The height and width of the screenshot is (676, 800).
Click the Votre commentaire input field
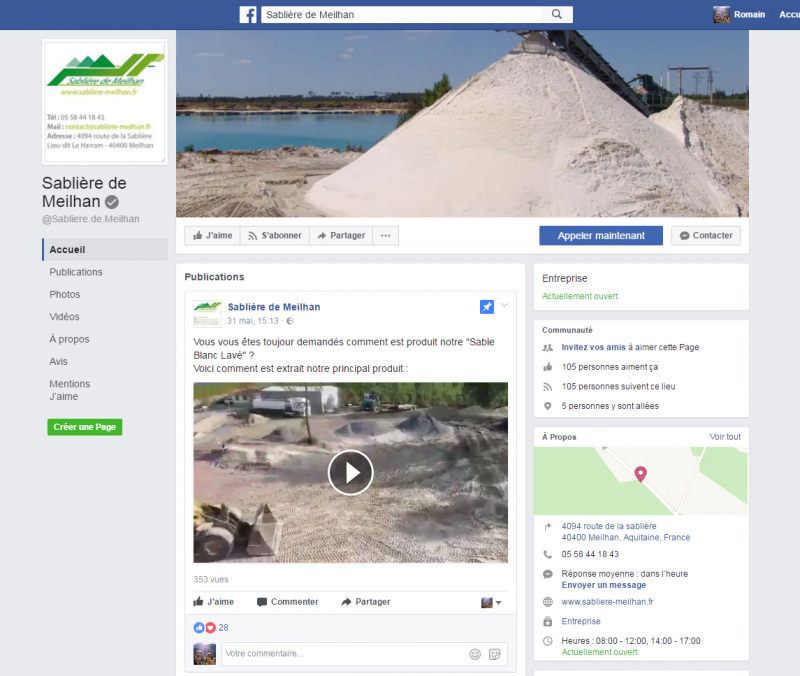(x=340, y=654)
